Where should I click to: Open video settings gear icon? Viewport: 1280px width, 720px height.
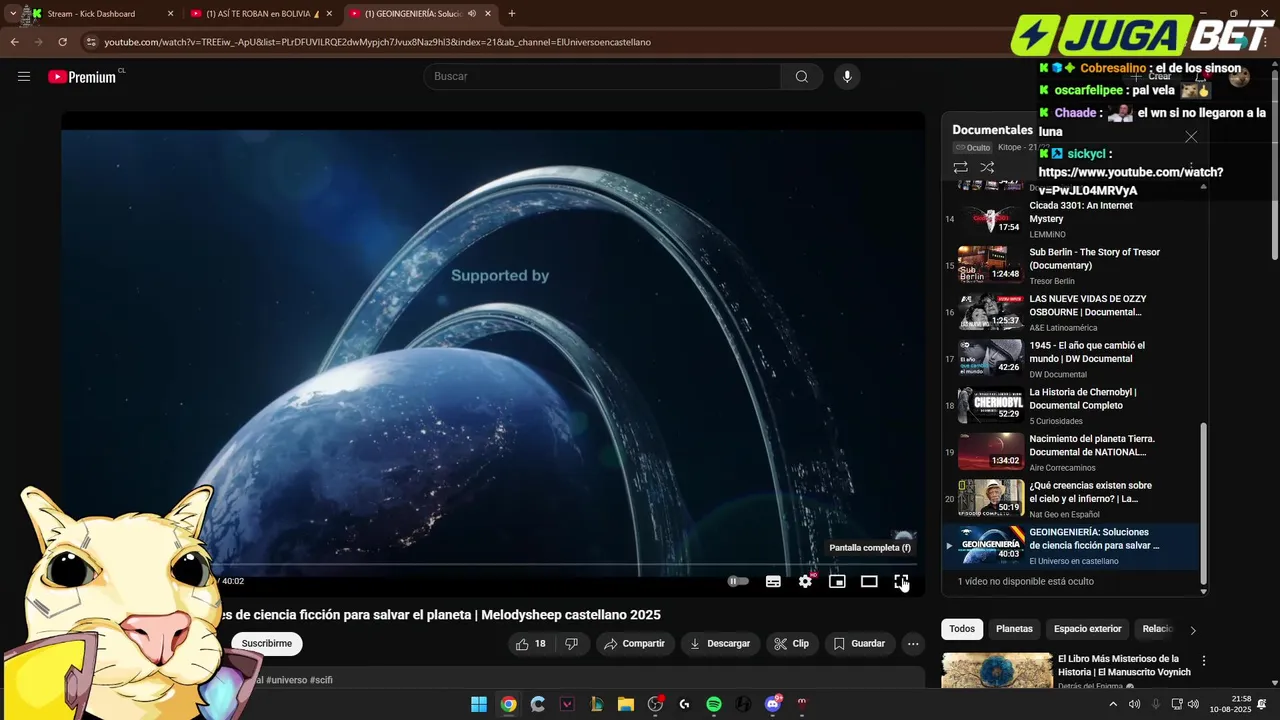coord(805,581)
